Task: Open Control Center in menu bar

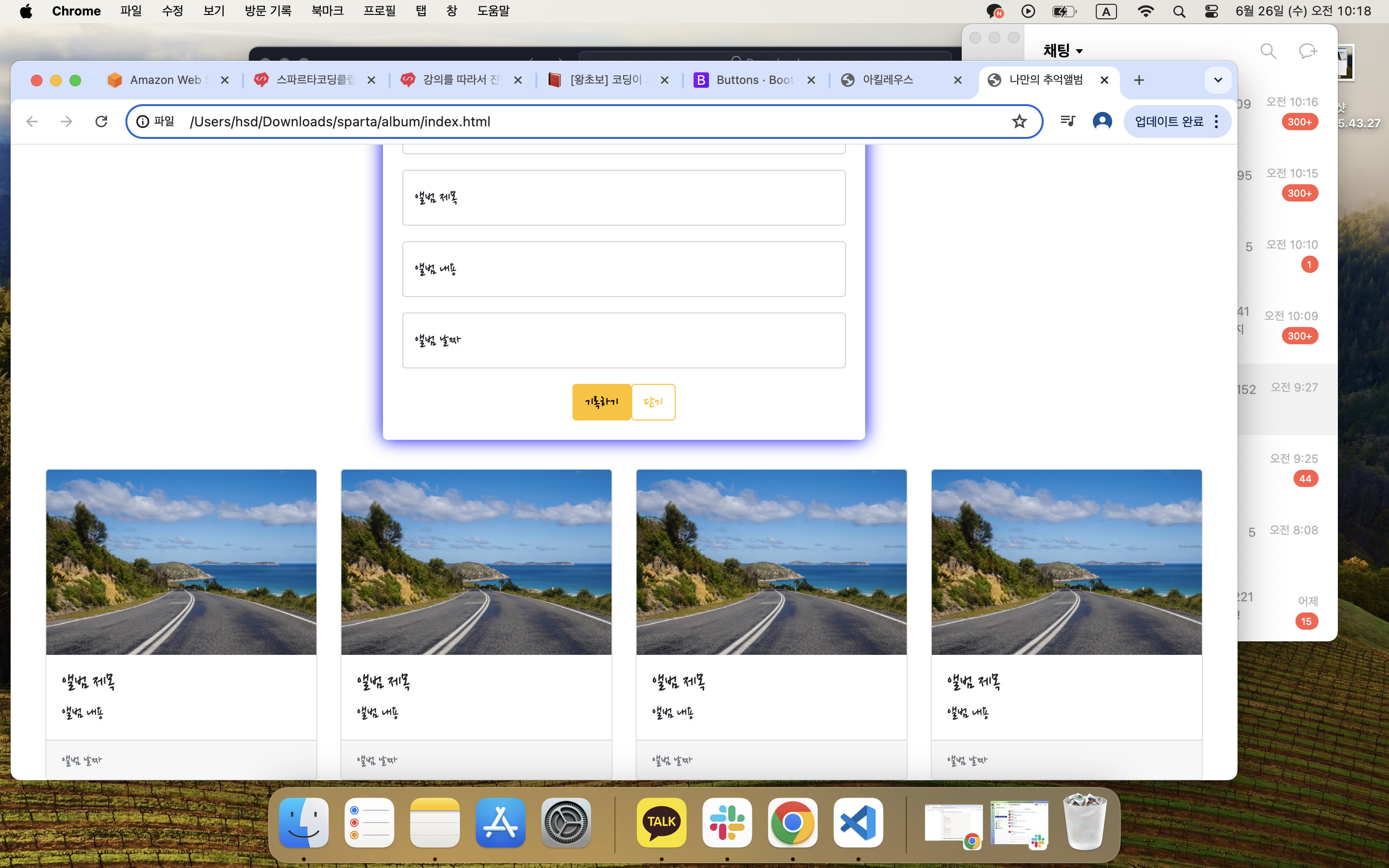Action: [1212, 12]
